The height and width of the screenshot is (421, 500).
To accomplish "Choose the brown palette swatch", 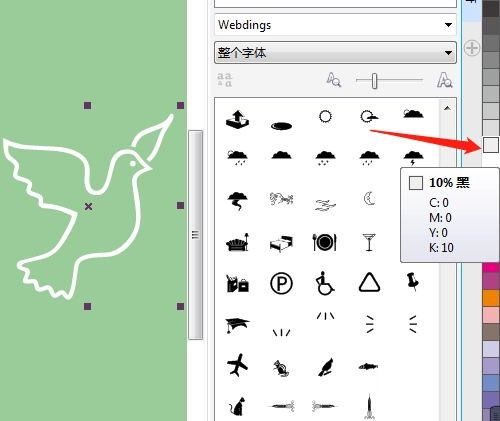I will point(491,332).
